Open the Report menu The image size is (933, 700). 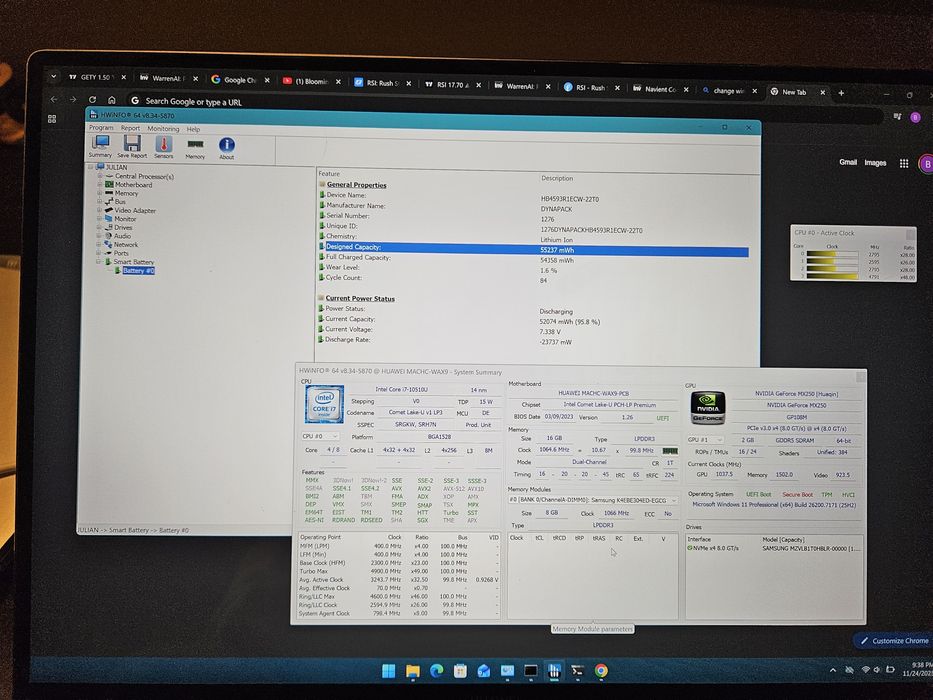130,128
